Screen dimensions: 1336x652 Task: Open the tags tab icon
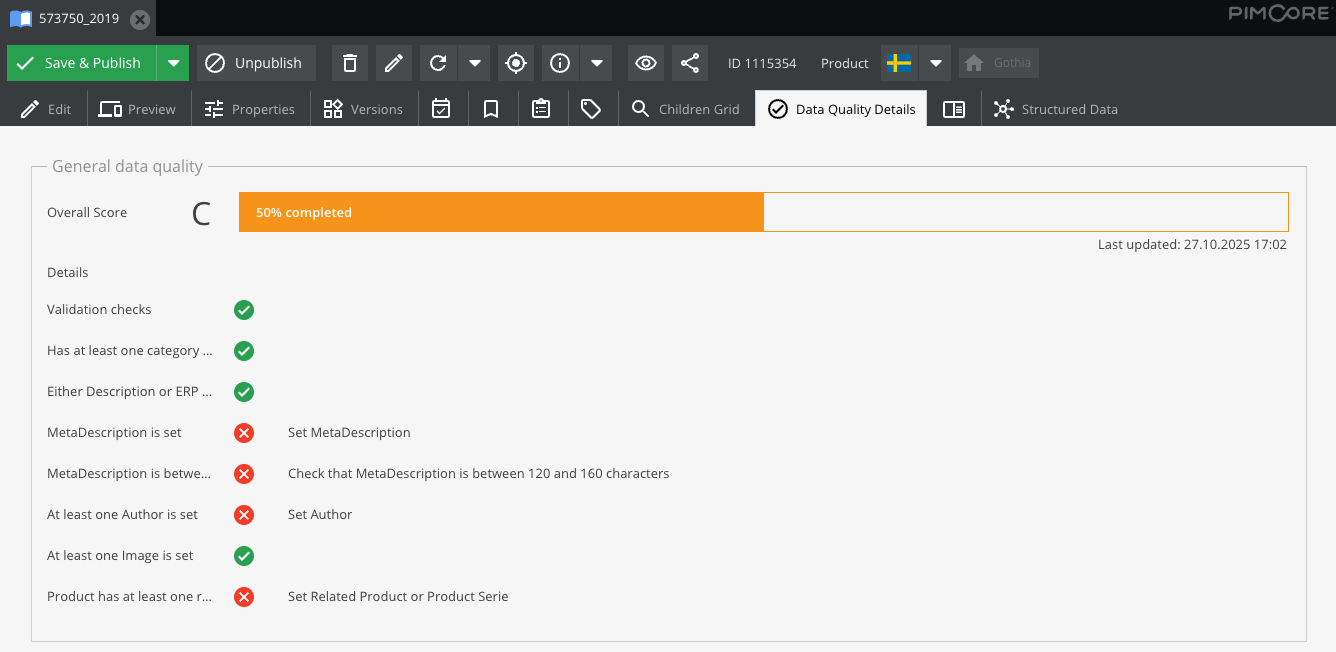point(591,109)
